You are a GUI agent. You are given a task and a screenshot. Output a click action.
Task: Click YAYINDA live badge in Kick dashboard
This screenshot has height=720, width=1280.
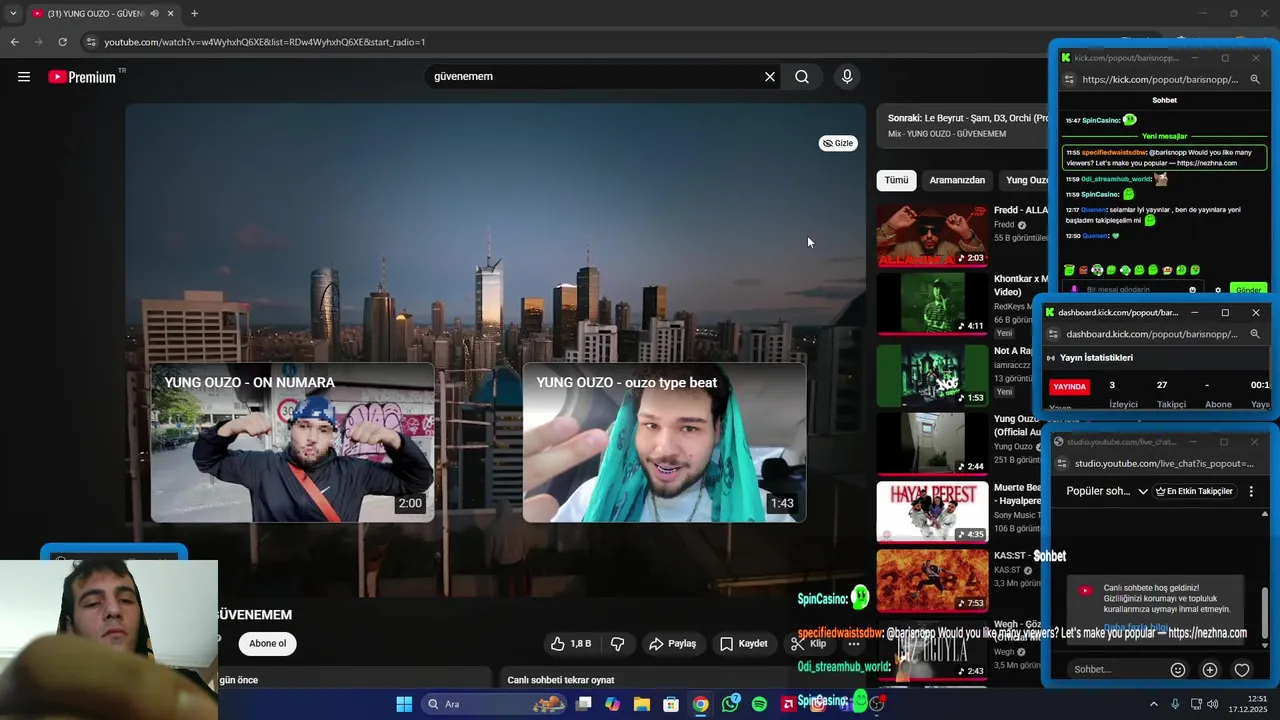click(1070, 387)
